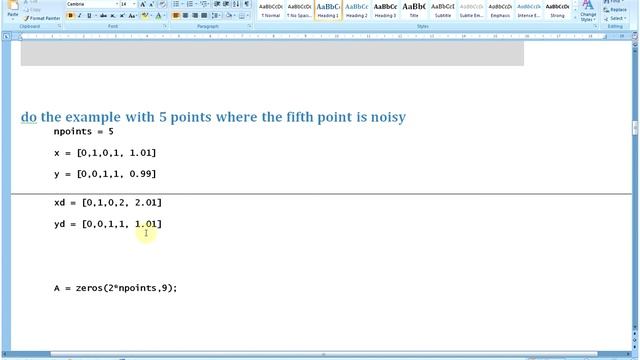
Task: Toggle Italic formatting
Action: [x=80, y=16]
